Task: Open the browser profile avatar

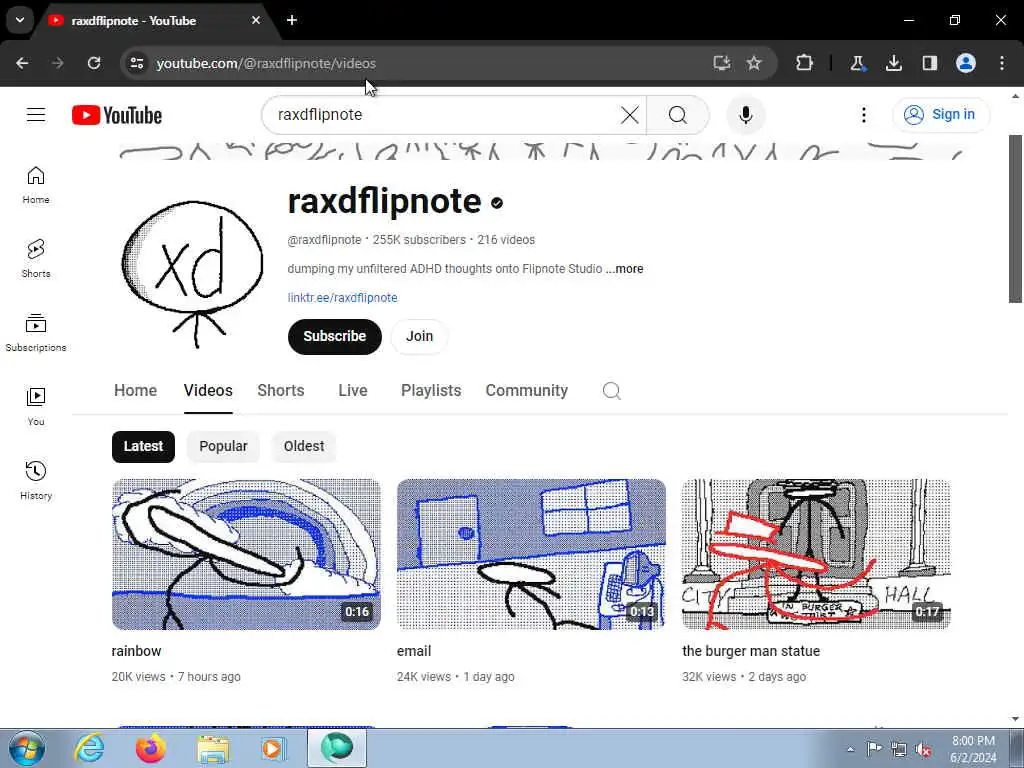Action: click(966, 63)
